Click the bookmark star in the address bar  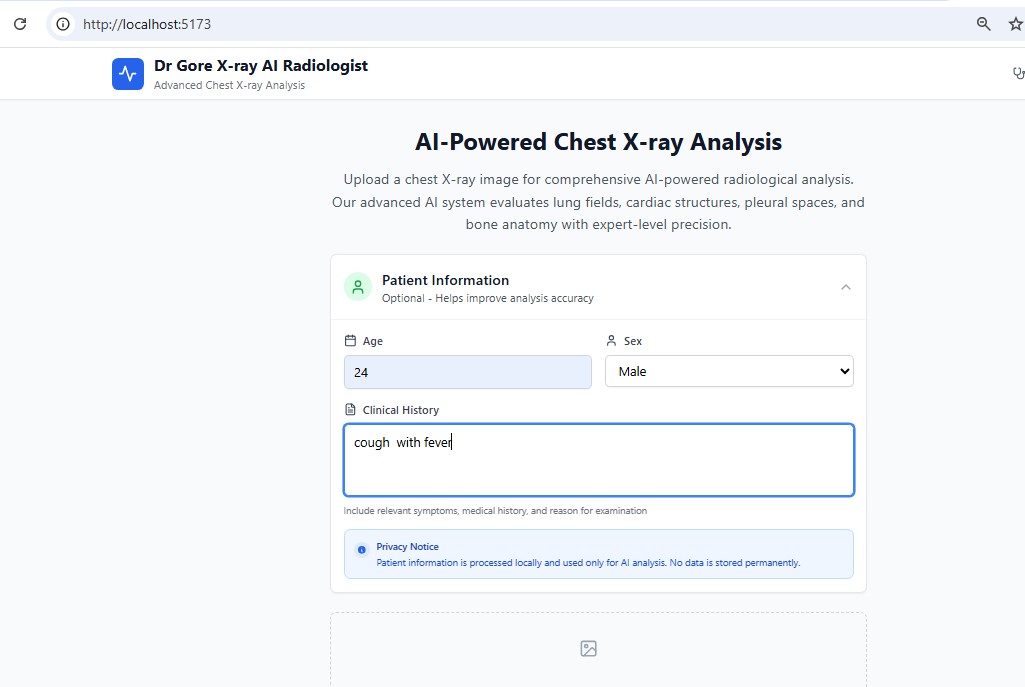(x=1015, y=23)
